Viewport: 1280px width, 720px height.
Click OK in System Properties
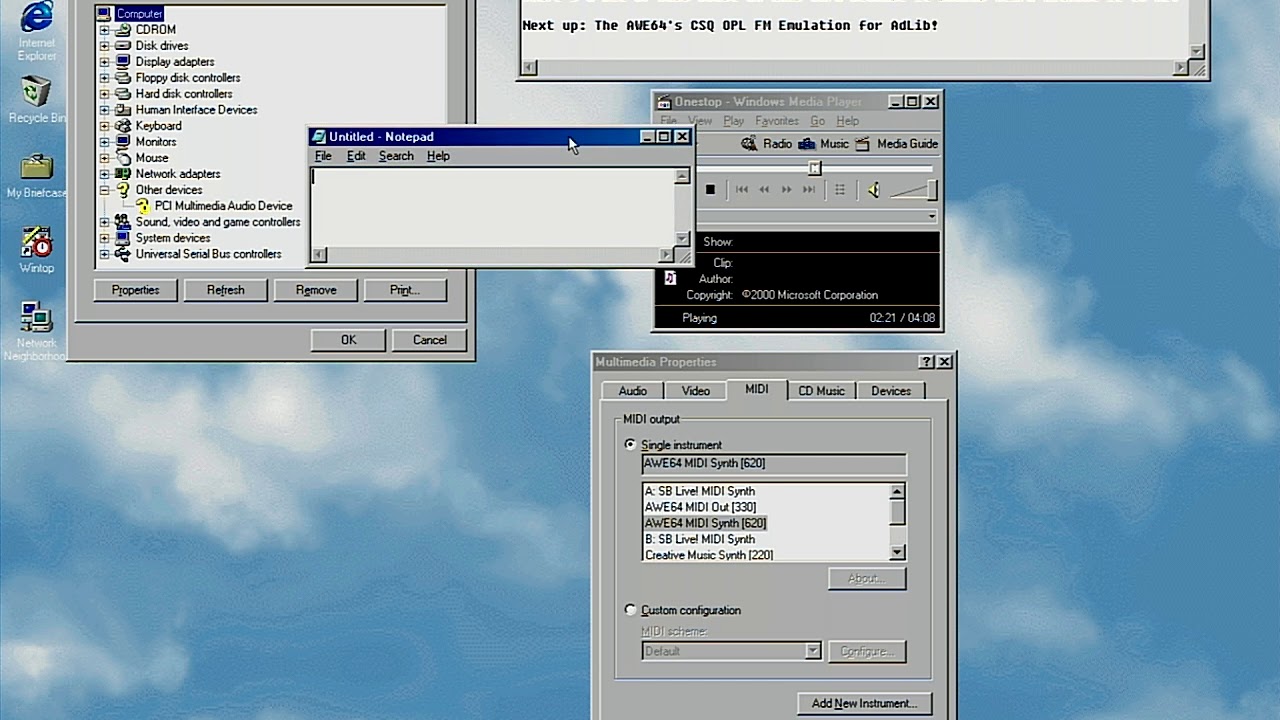tap(348, 340)
